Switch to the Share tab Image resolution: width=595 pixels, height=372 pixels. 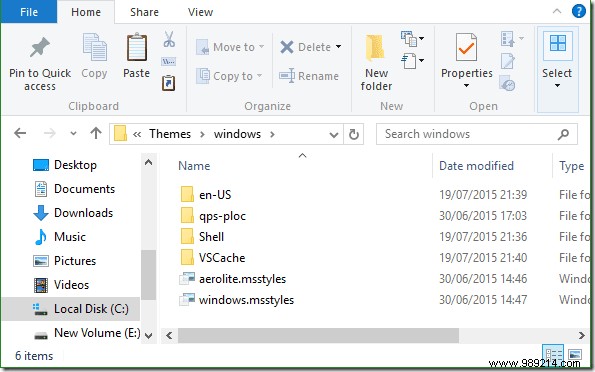[x=144, y=12]
